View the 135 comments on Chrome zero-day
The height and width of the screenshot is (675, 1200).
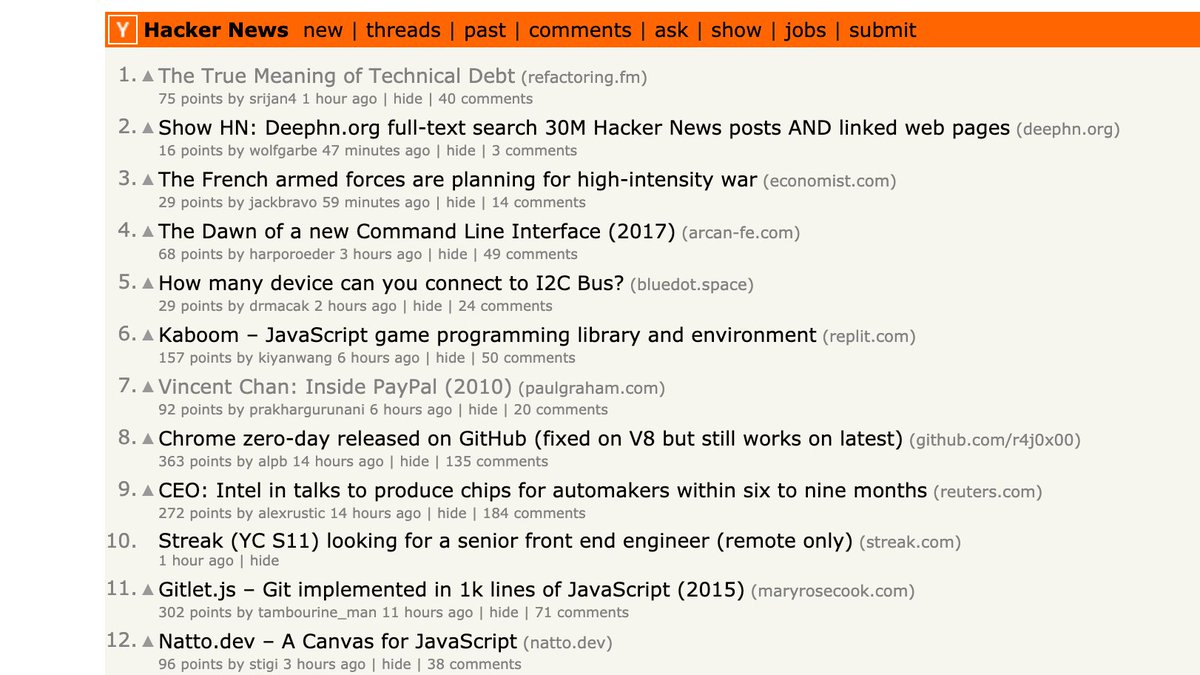497,462
